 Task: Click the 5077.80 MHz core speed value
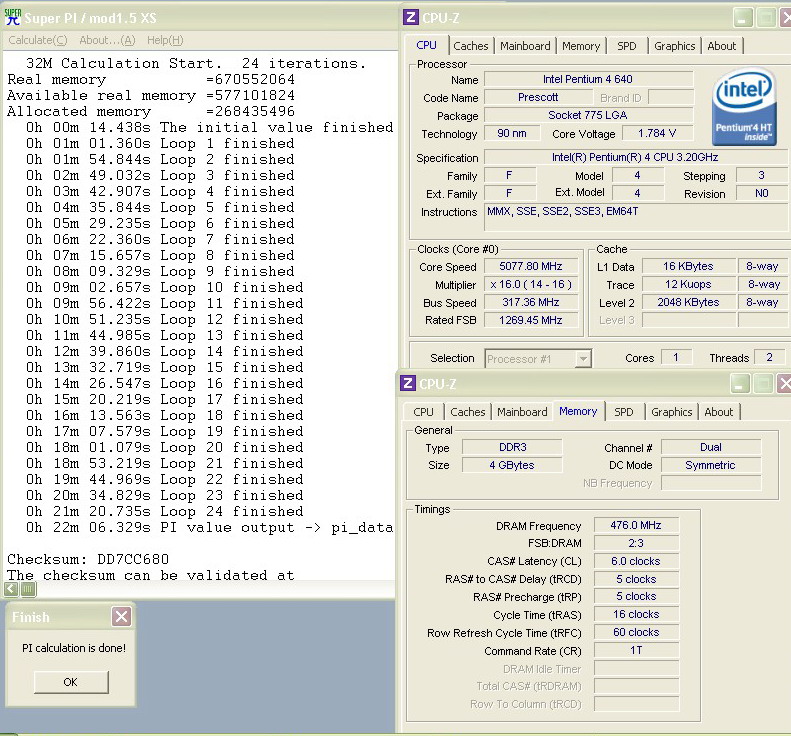point(531,266)
